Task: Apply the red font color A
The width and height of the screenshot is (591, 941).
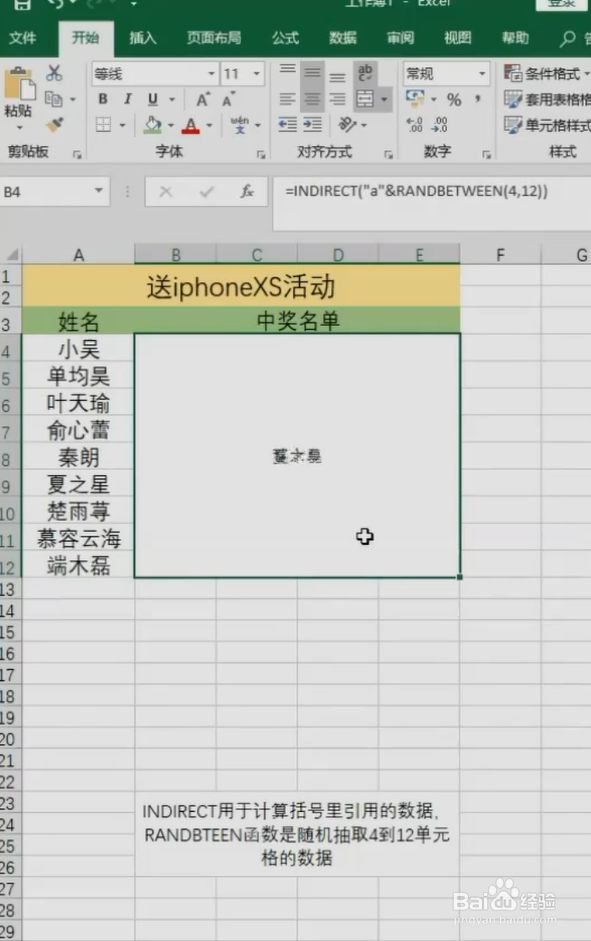Action: 191,125
